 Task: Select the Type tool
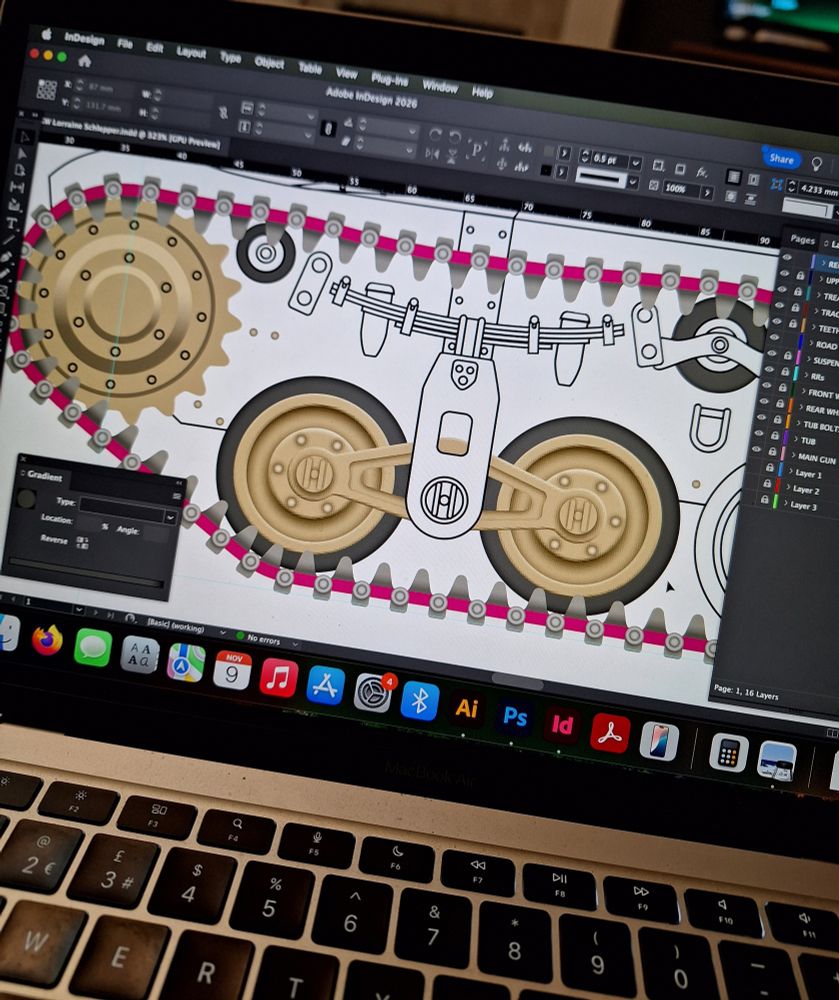(x=11, y=223)
